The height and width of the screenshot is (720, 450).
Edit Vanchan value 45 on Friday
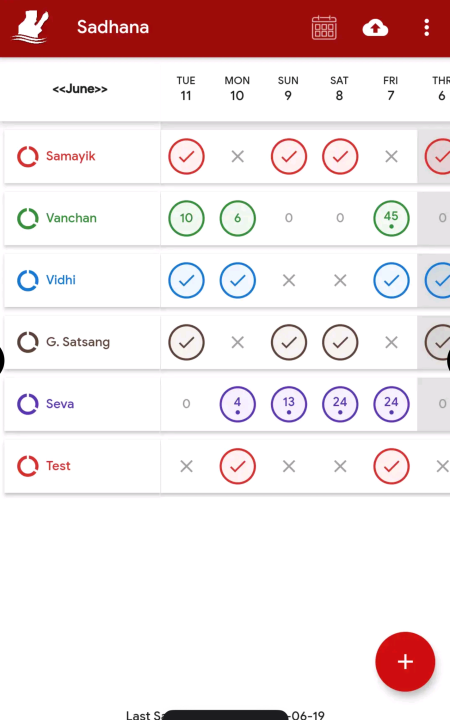(x=391, y=218)
